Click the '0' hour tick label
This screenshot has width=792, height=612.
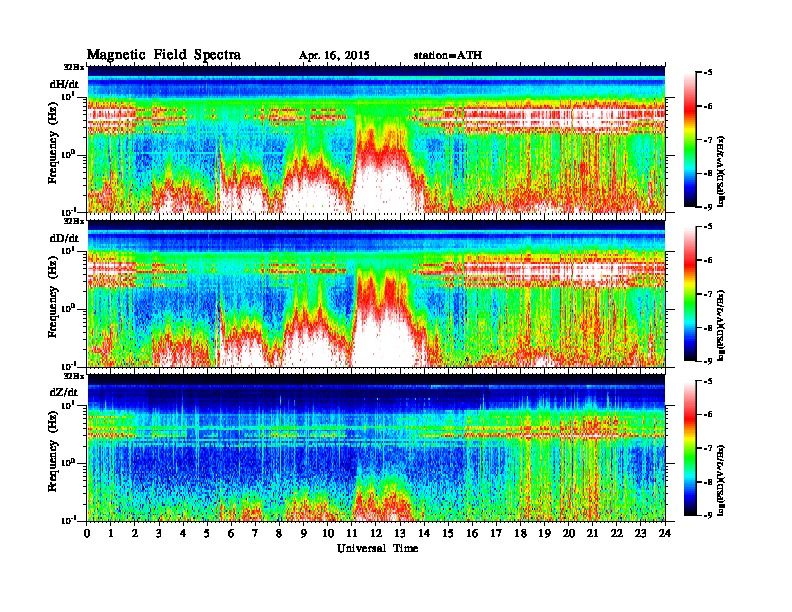coord(87,534)
